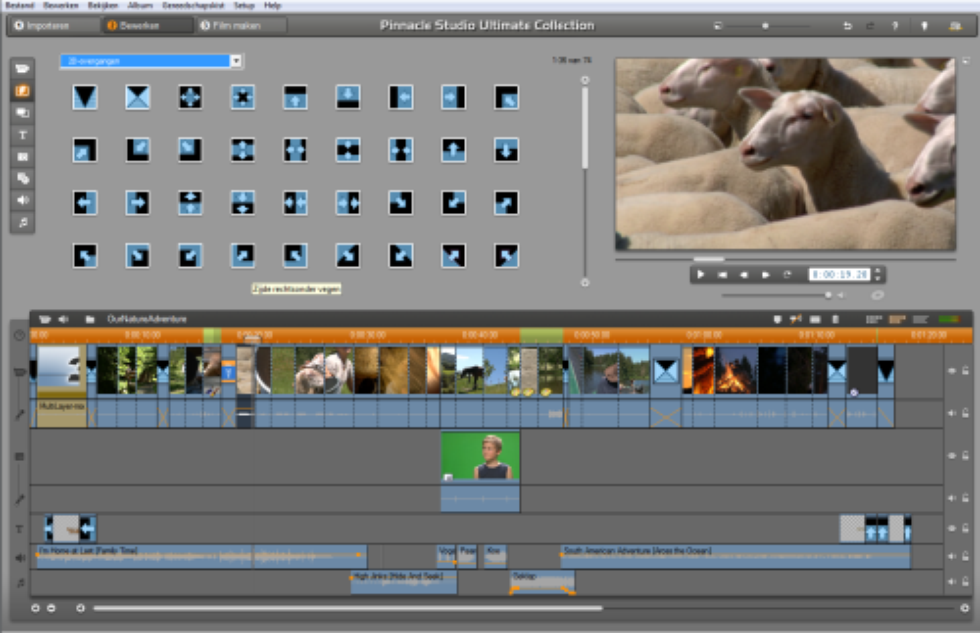Switch to timeline view (orange icon)
This screenshot has height=633, width=980.
897,319
